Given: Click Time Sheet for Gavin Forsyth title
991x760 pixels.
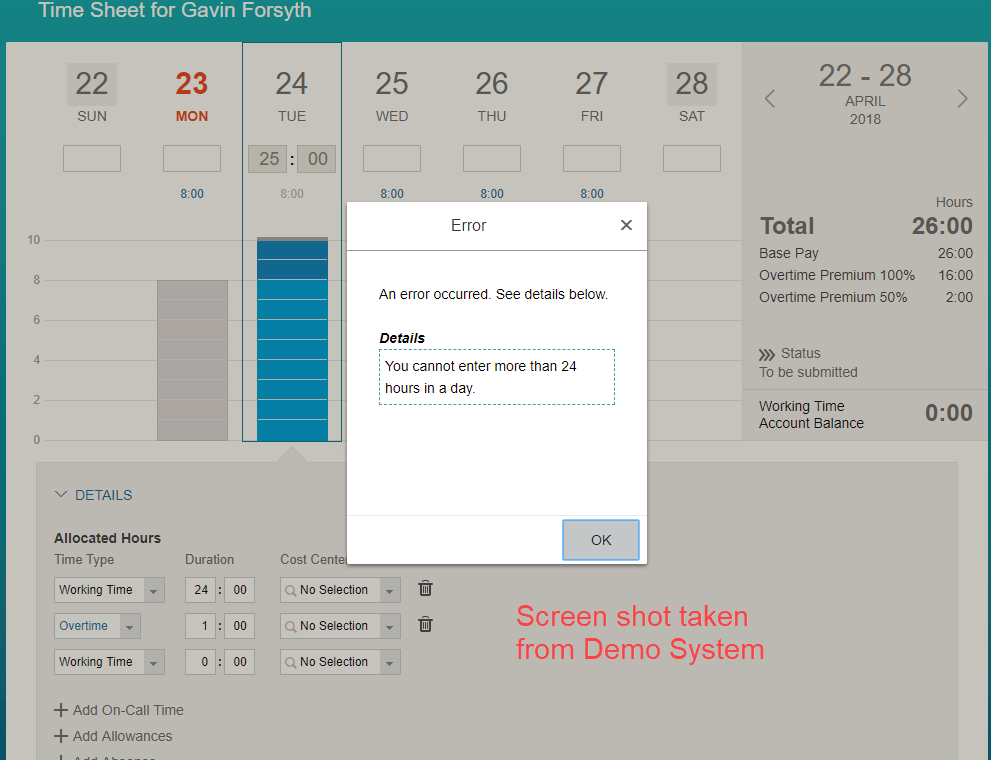Looking at the screenshot, I should (x=174, y=10).
